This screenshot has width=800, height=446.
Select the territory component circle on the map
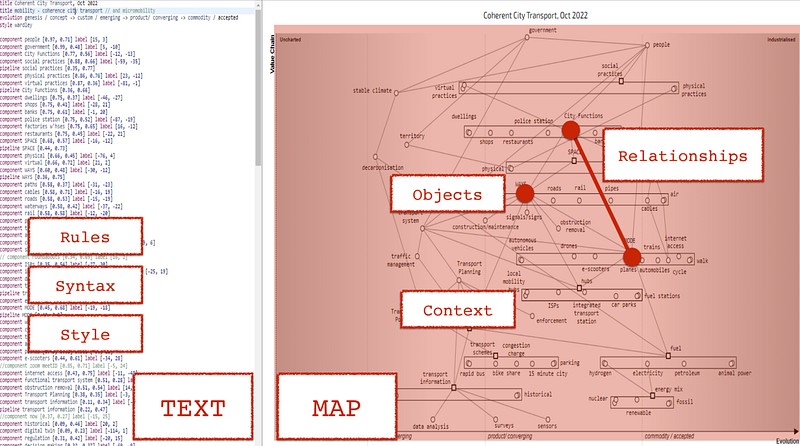pos(407,145)
